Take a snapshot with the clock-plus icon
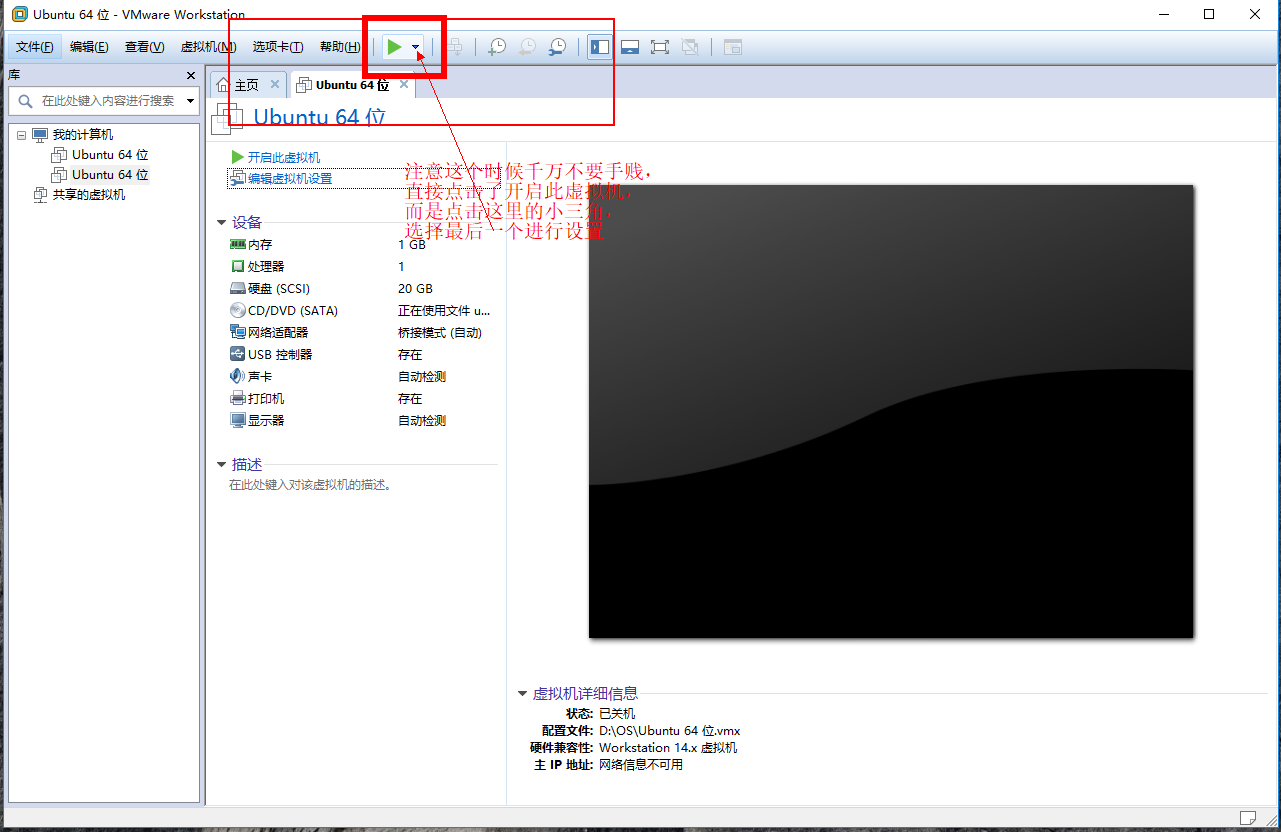The width and height of the screenshot is (1281, 832). [x=497, y=47]
